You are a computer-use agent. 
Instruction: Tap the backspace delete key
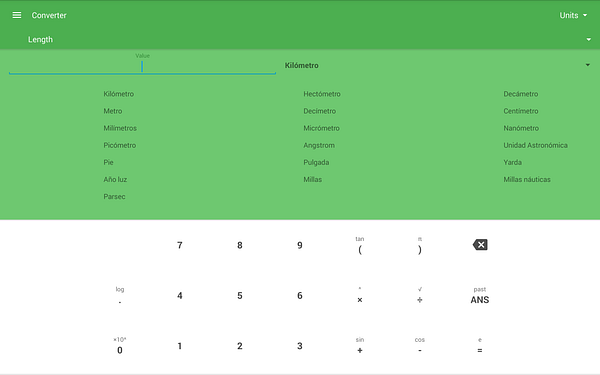480,245
